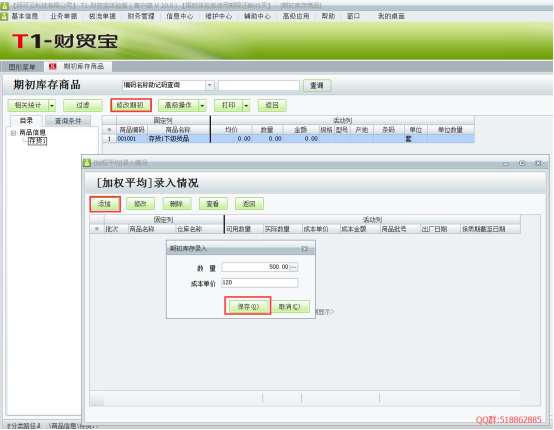Viewport: 554px width, 430px height.
Task: Click the 批次 column header
Action: click(x=116, y=229)
